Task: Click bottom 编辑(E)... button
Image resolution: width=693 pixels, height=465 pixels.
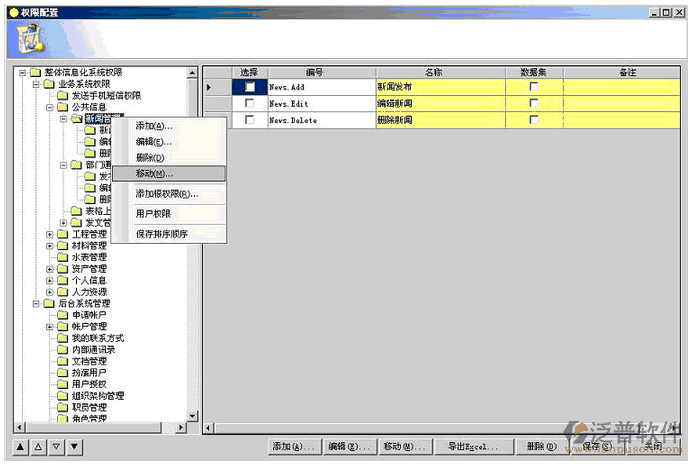Action: (350, 447)
